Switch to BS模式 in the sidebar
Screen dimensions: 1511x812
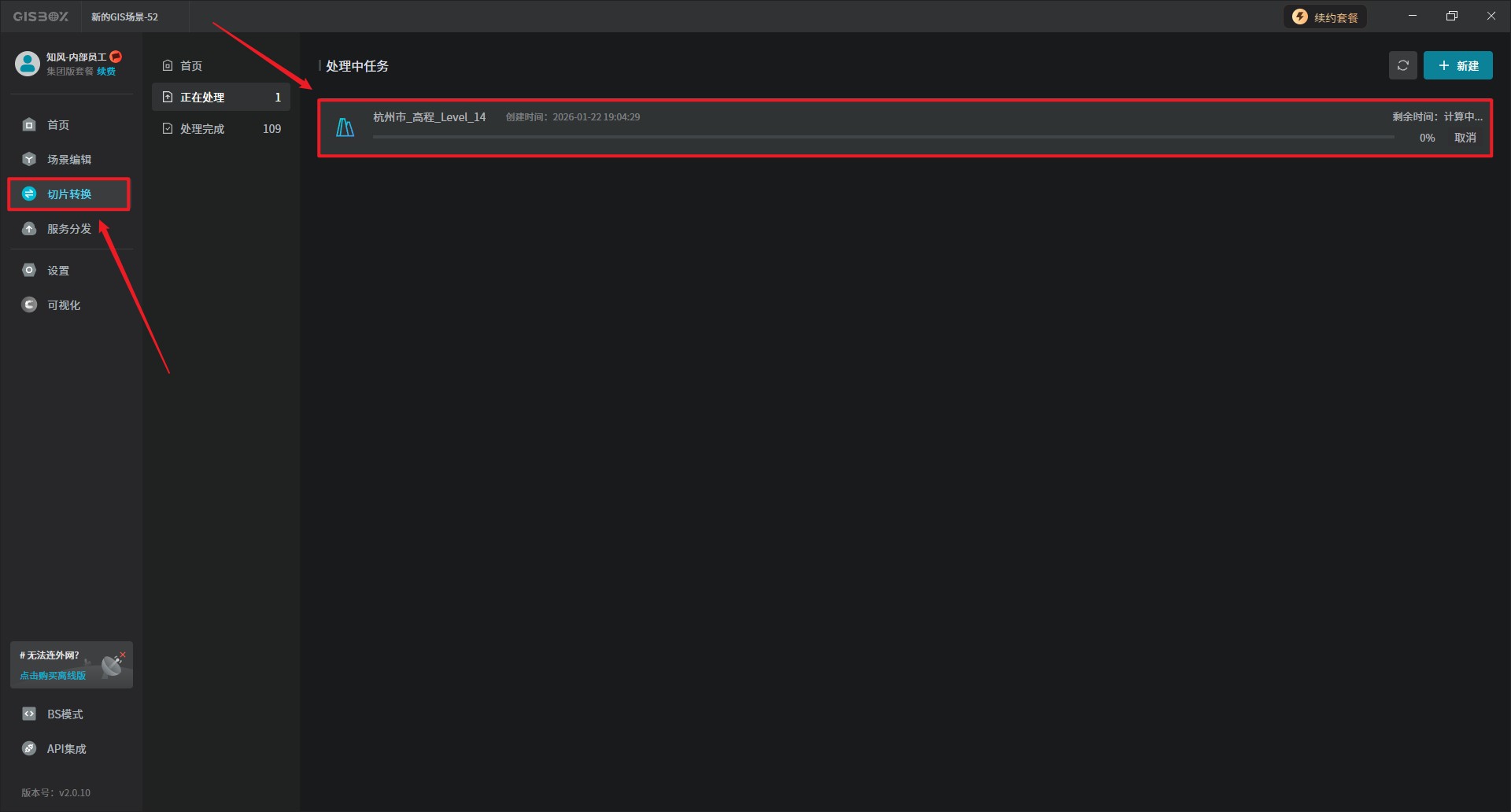65,714
